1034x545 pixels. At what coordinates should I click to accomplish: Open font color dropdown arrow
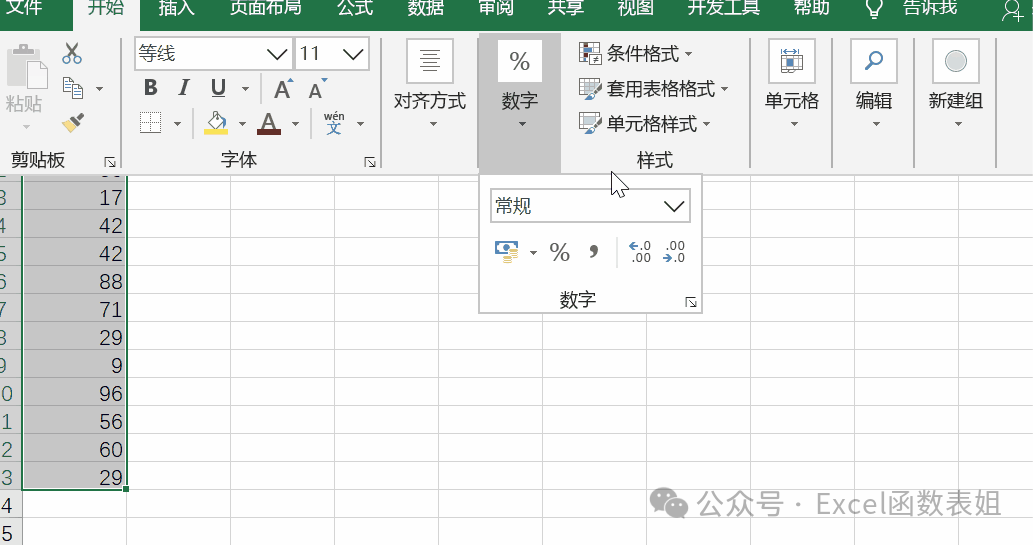[295, 123]
